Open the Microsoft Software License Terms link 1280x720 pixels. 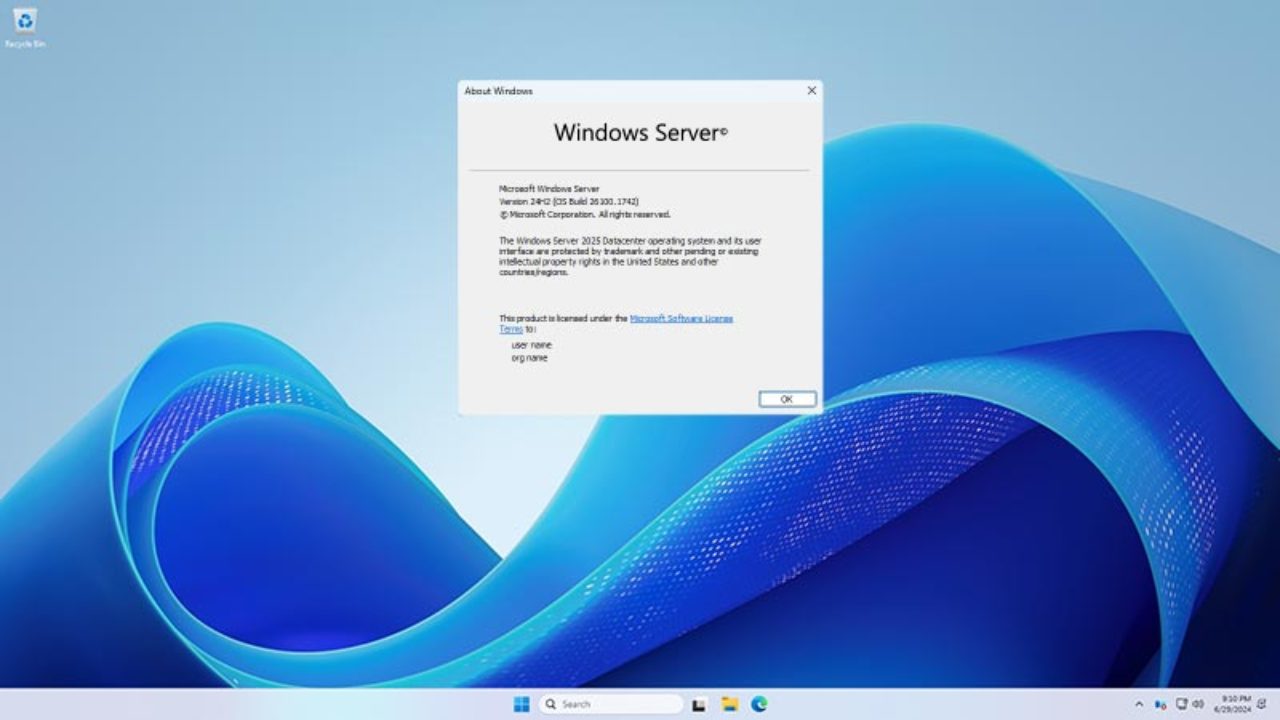click(680, 317)
